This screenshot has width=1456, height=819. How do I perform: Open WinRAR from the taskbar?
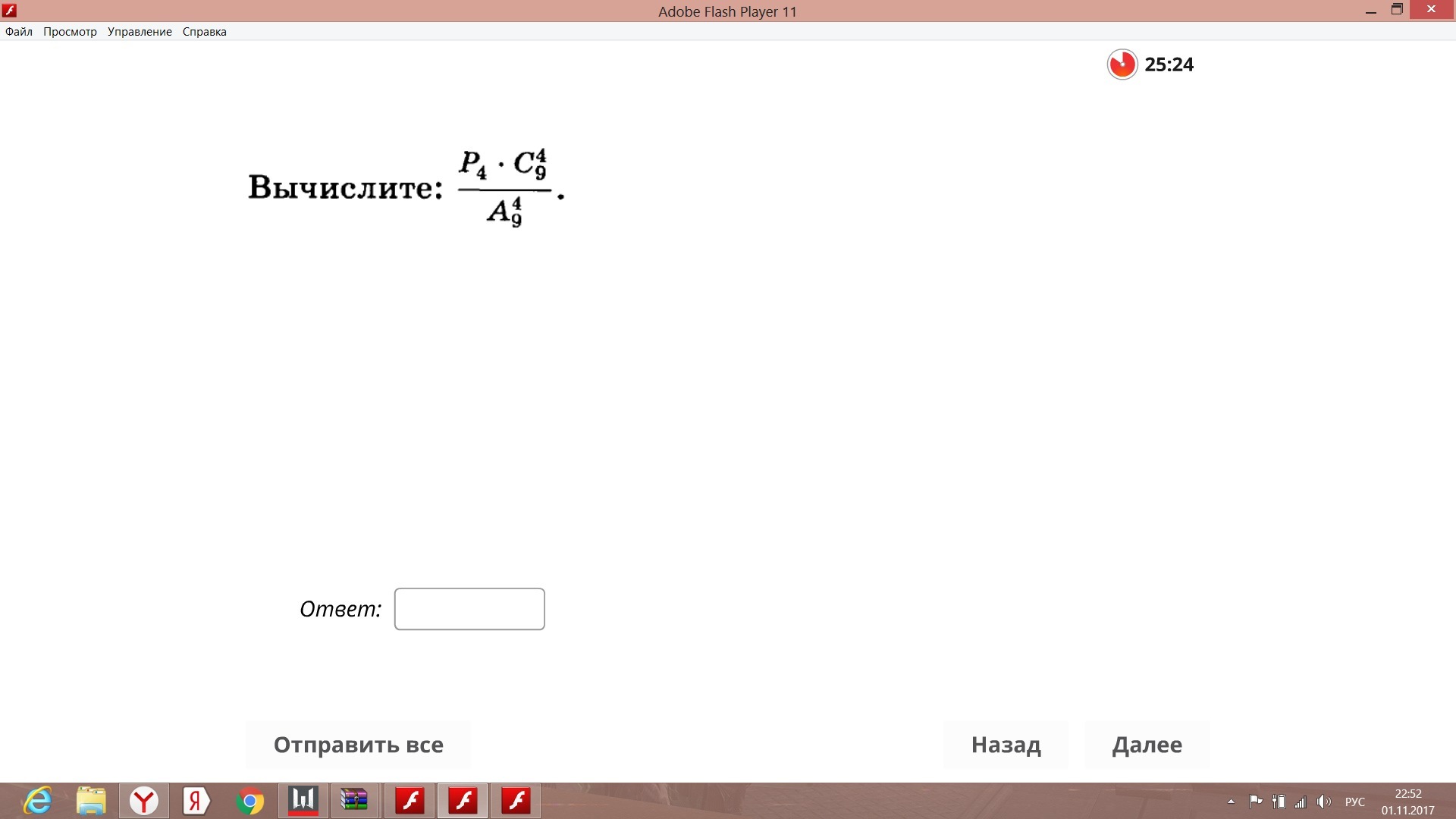tap(354, 801)
